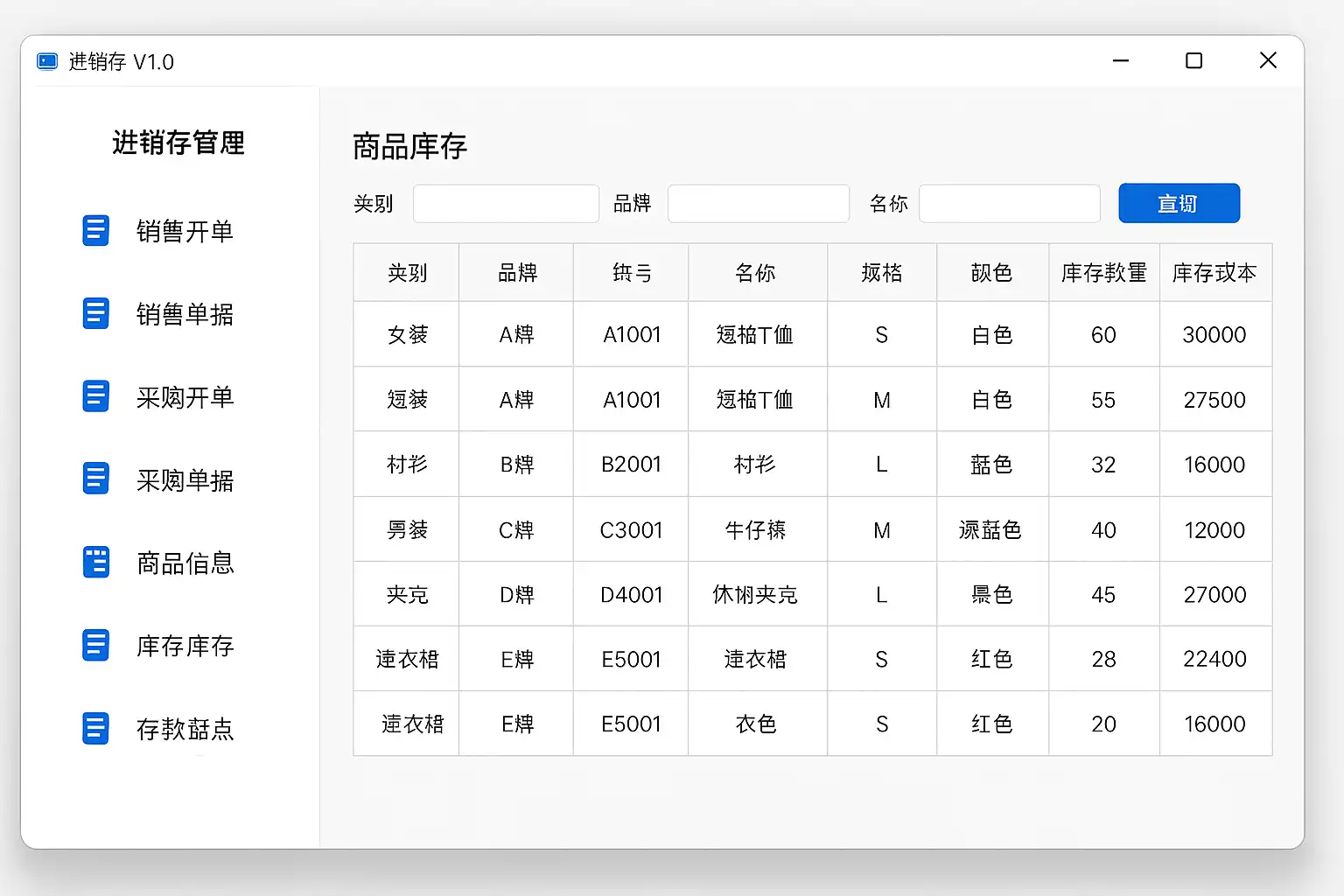
Task: Select the 采购单据 sidebar entry
Action: [185, 479]
